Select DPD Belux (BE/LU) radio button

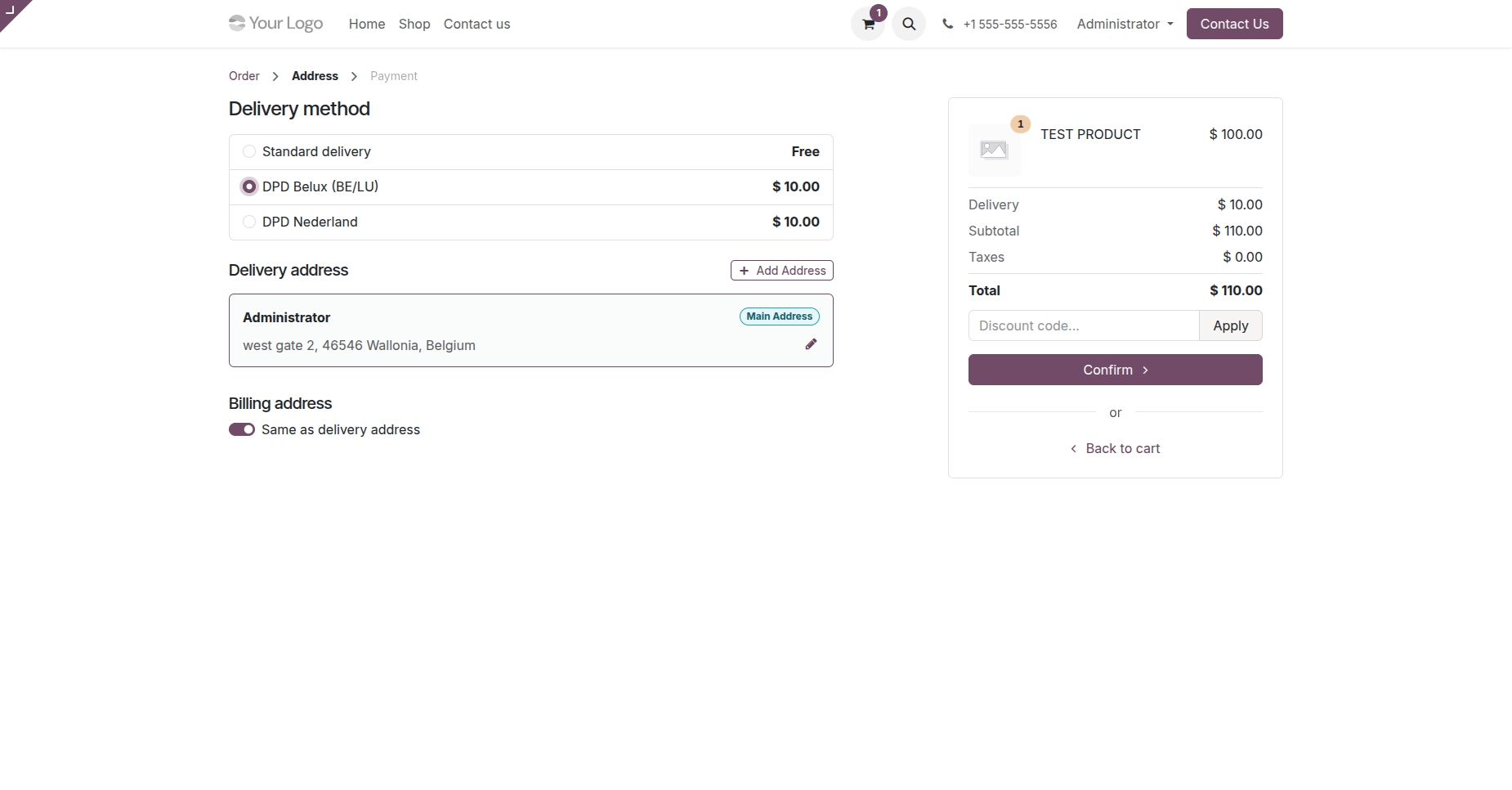point(249,186)
